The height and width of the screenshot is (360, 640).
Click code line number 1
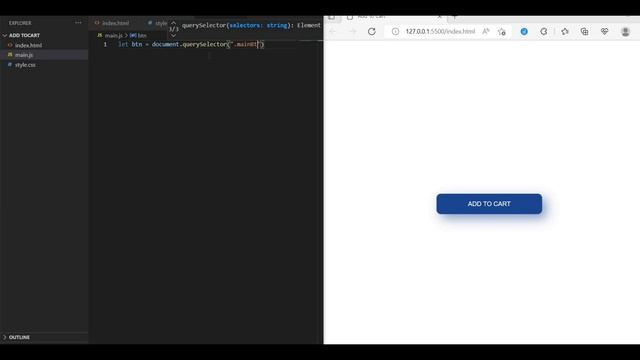point(105,44)
